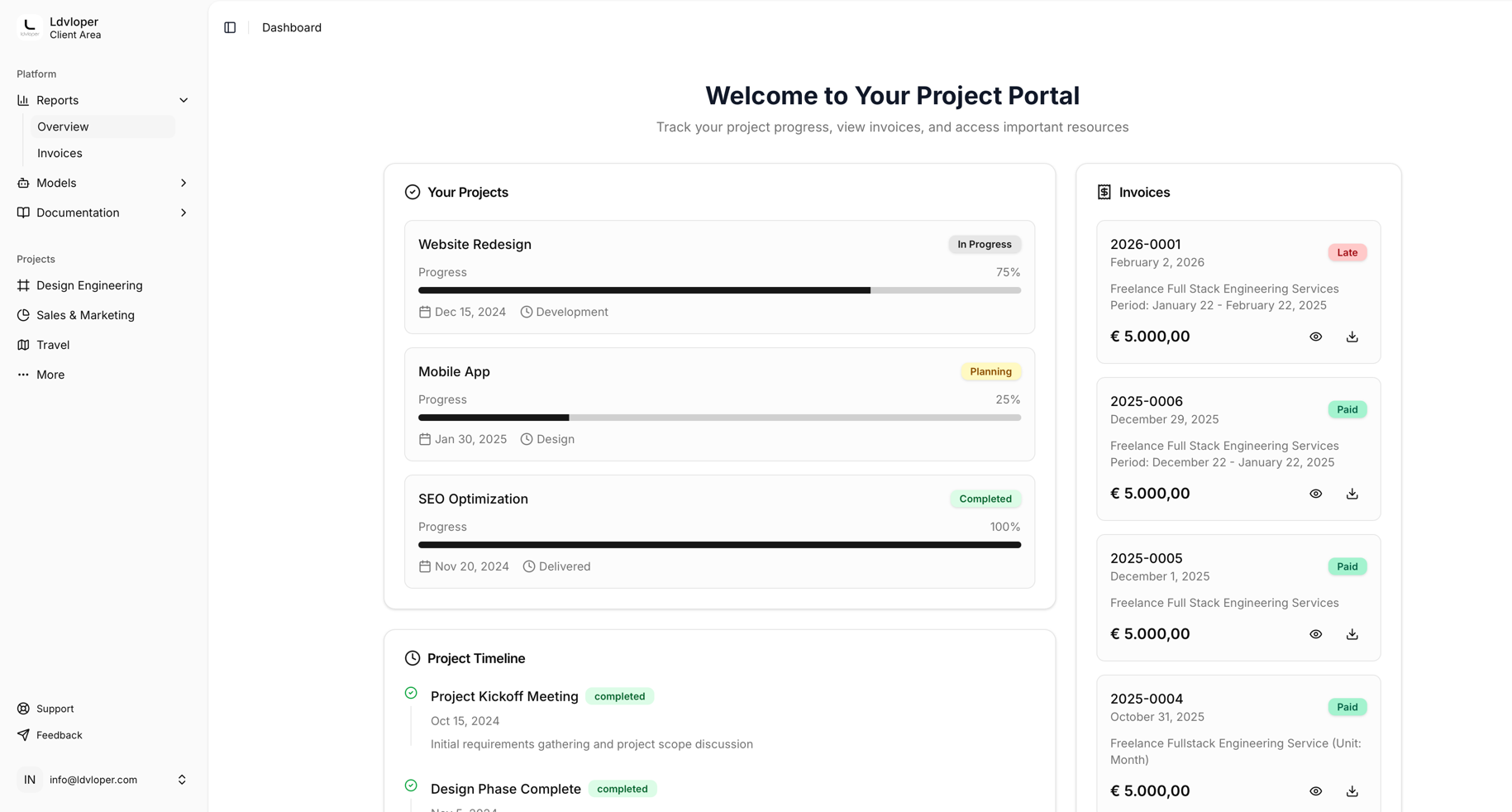Select Overview in the Reports menu

[x=63, y=127]
